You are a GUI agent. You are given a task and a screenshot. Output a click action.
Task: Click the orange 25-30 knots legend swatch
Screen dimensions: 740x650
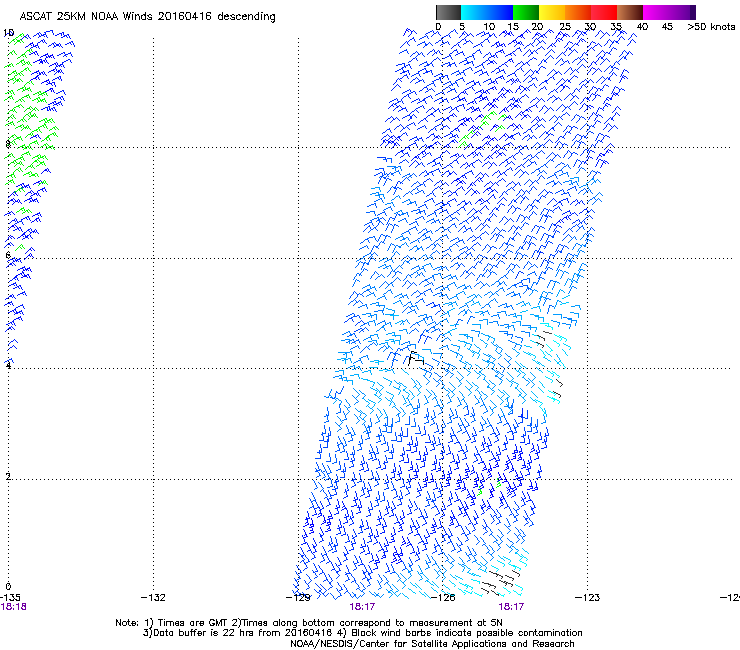click(x=578, y=12)
